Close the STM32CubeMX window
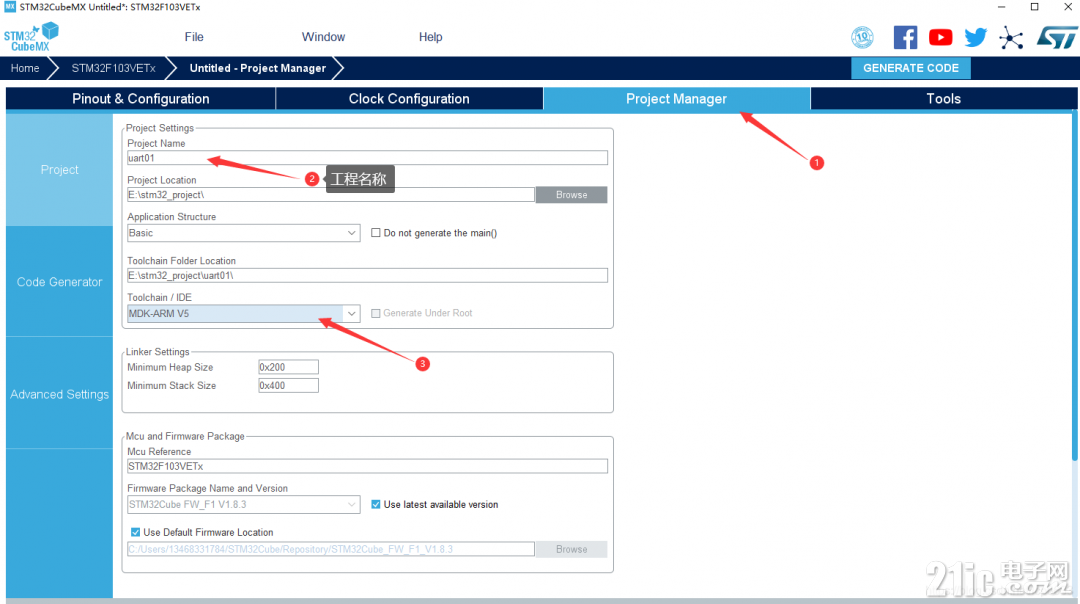The height and width of the screenshot is (604, 1080). 1068,7
